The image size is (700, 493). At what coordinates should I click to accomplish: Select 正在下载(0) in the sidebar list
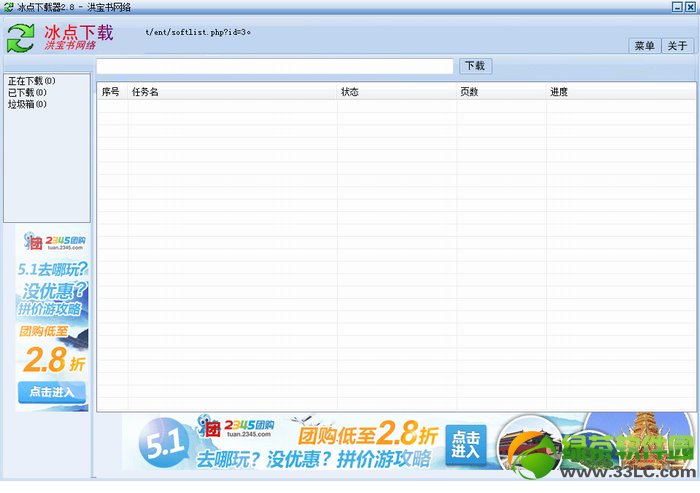tap(32, 81)
